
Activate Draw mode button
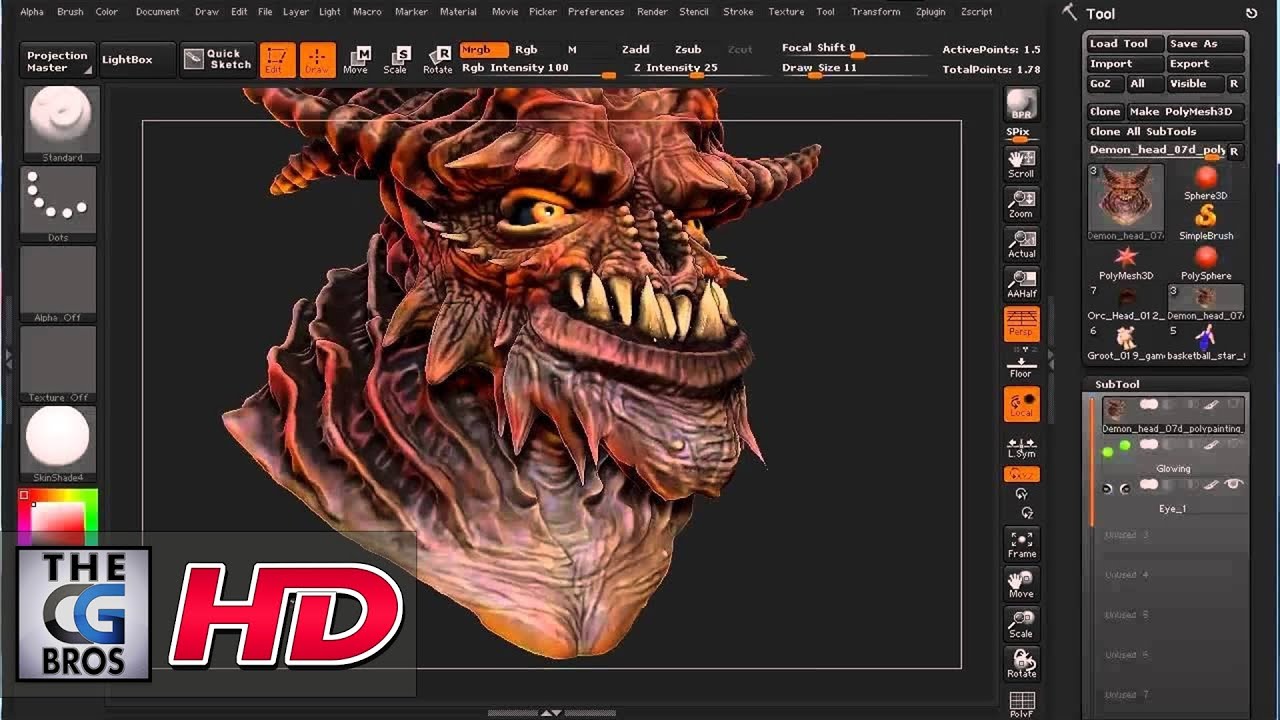pos(317,59)
